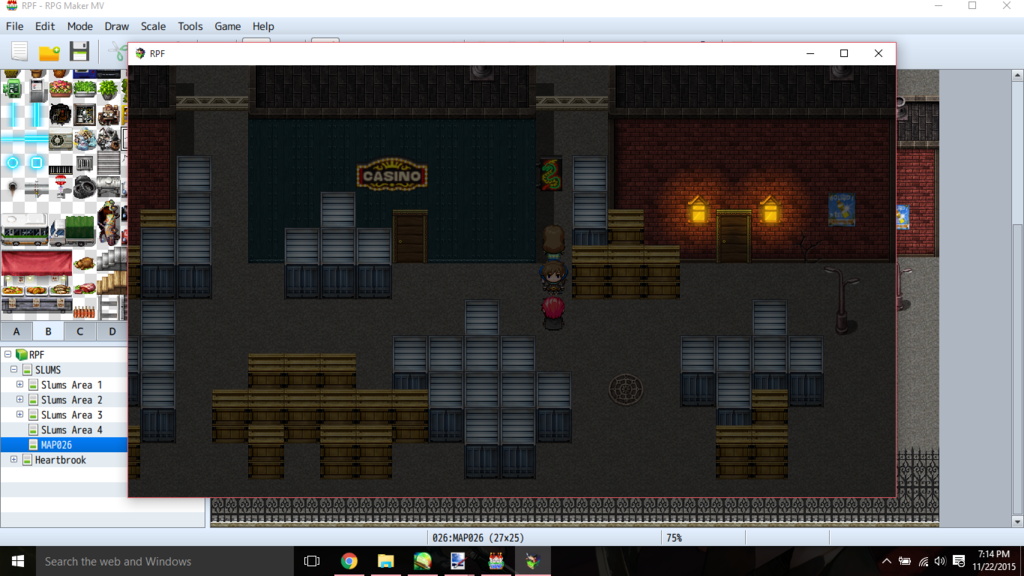The height and width of the screenshot is (576, 1024).
Task: Click the Open Project folder icon
Action: [49, 52]
